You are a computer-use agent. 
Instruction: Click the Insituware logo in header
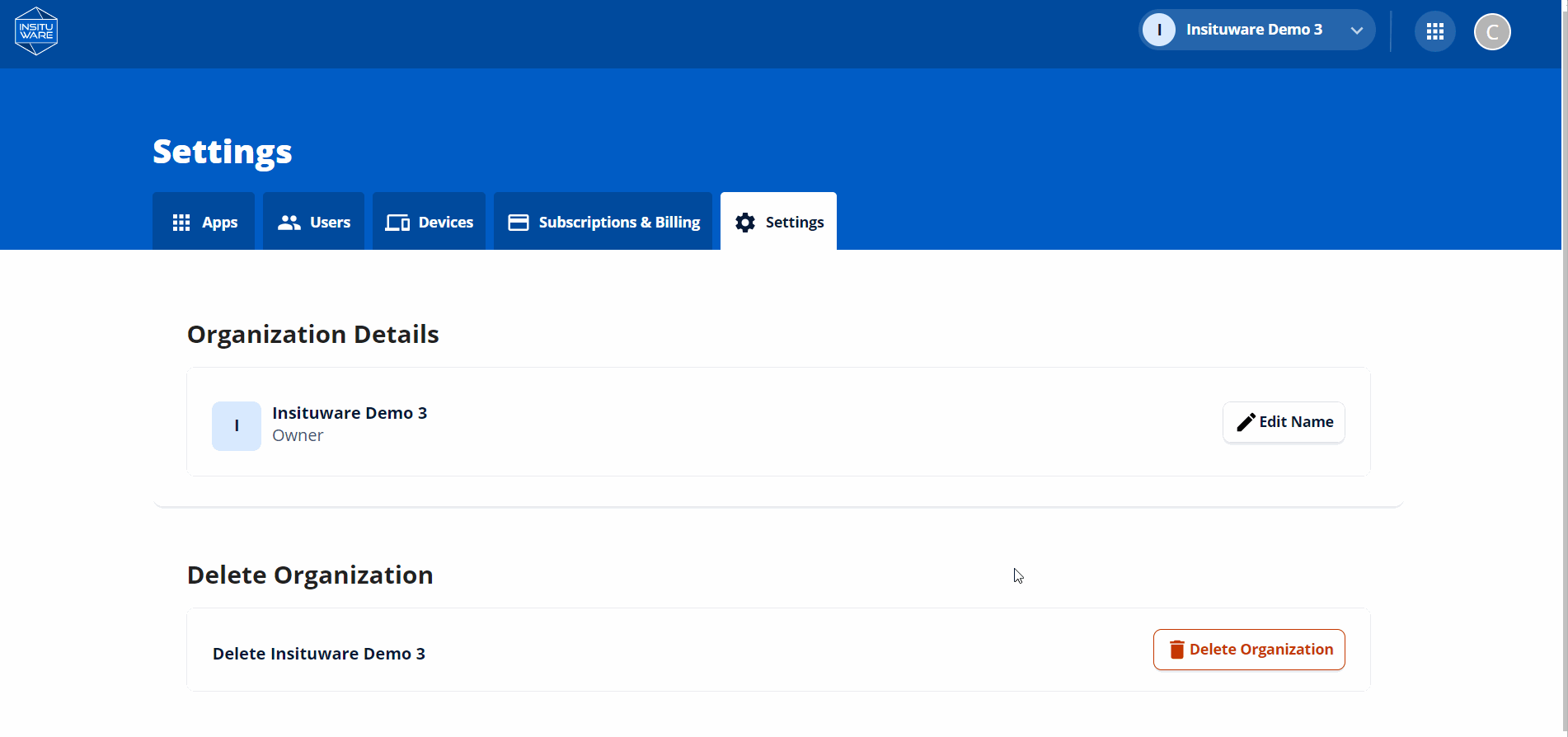point(36,31)
